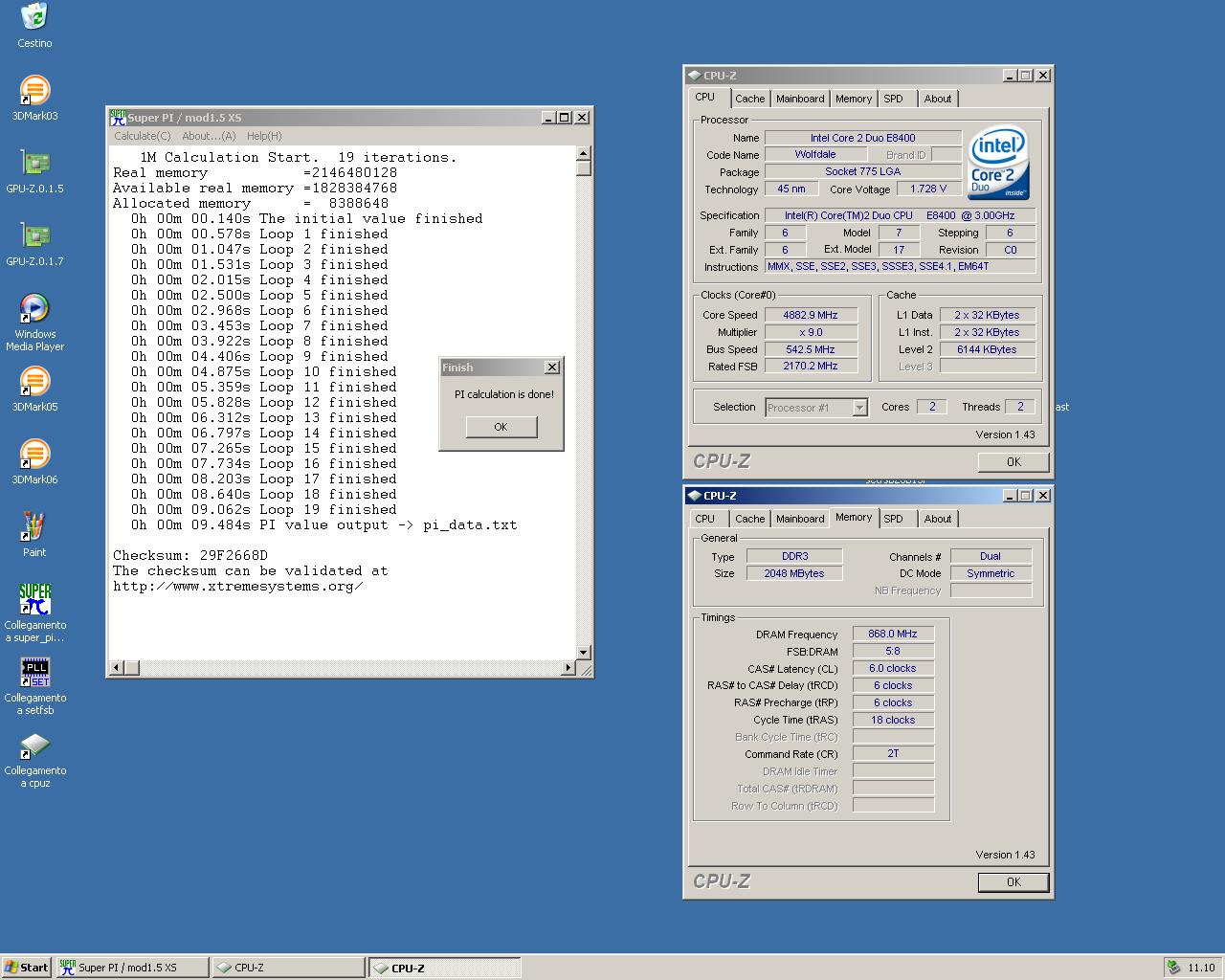
Task: Click the memory Type DDR3 field
Action: (x=794, y=556)
